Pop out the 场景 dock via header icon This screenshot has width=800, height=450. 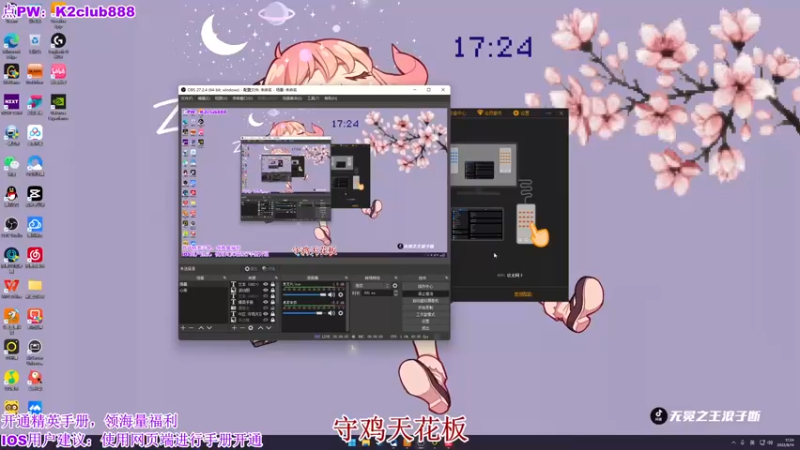(x=224, y=278)
